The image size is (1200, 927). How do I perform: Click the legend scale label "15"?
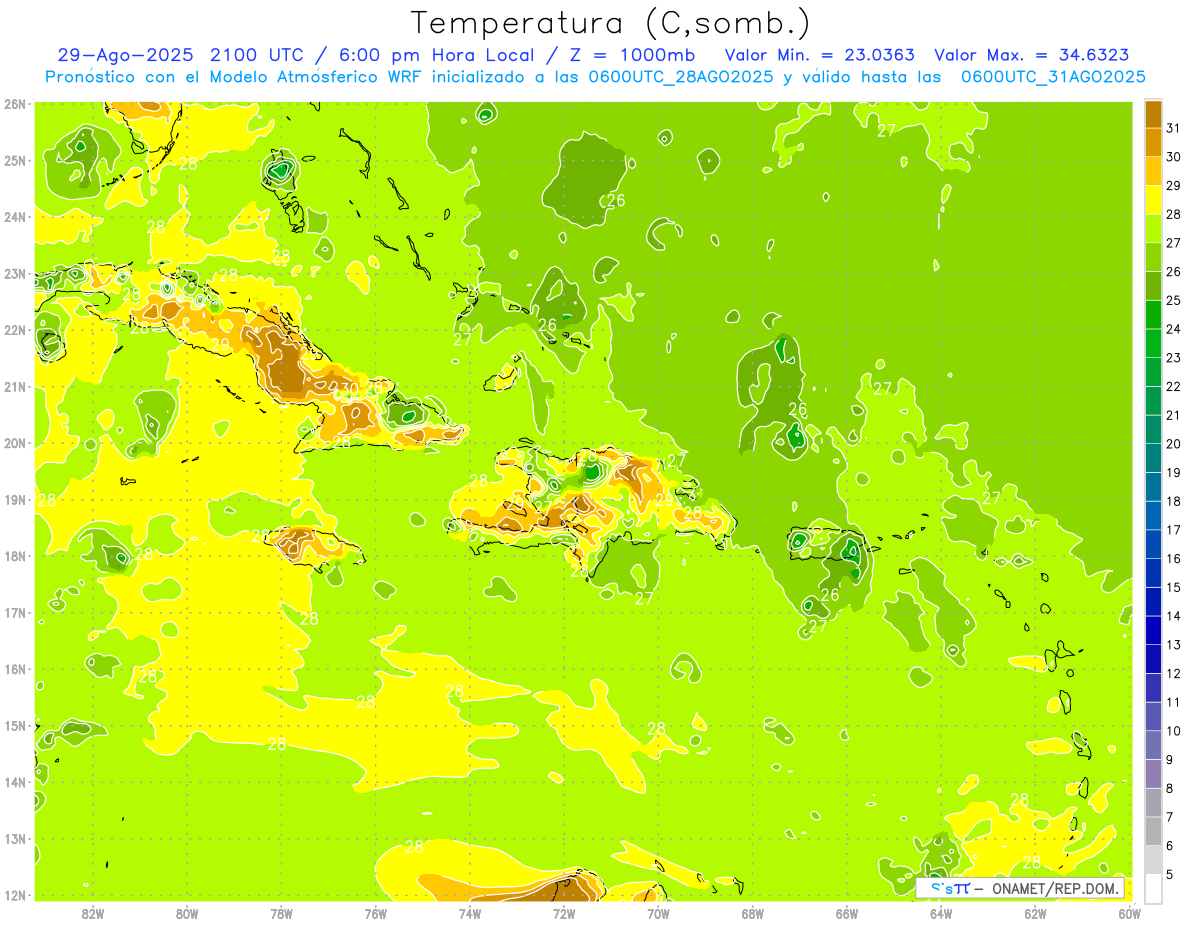1174,587
